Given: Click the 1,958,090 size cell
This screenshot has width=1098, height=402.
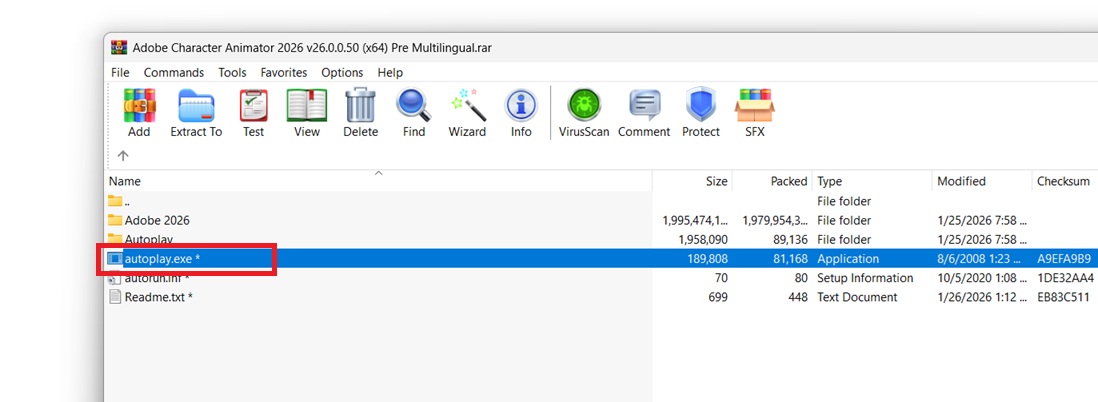Looking at the screenshot, I should [704, 240].
